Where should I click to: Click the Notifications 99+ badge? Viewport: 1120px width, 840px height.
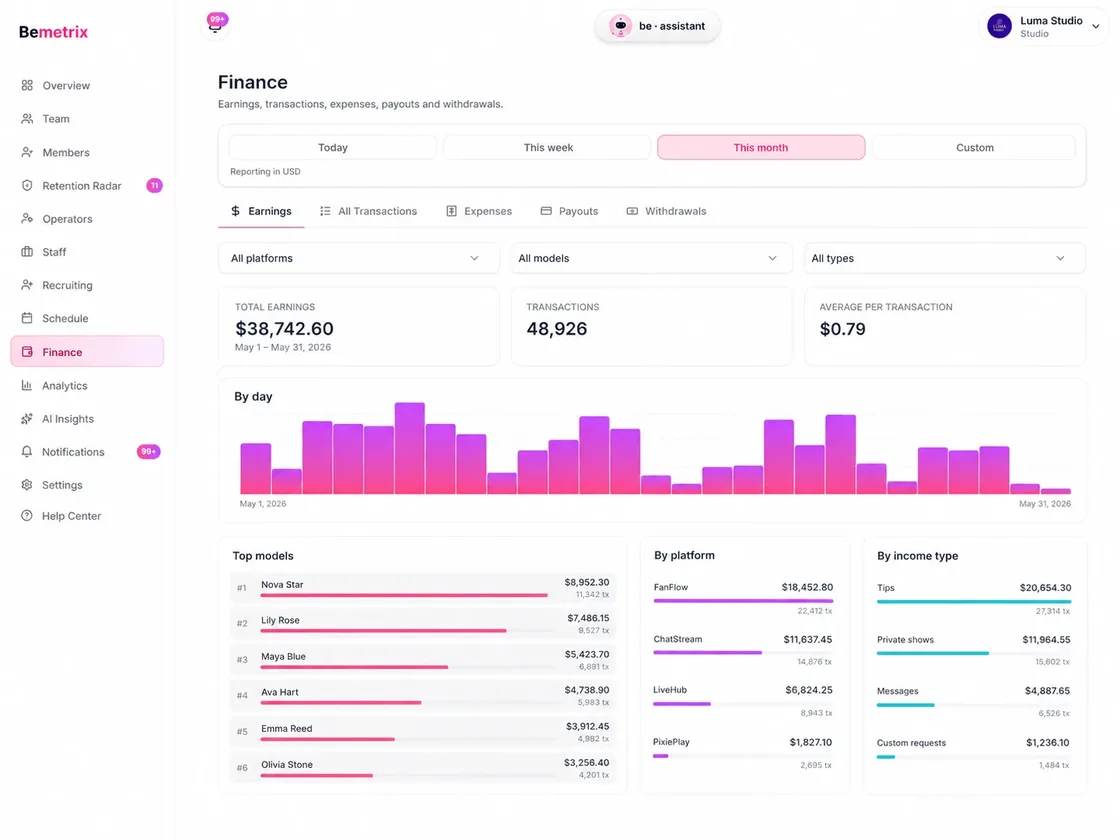pos(149,451)
